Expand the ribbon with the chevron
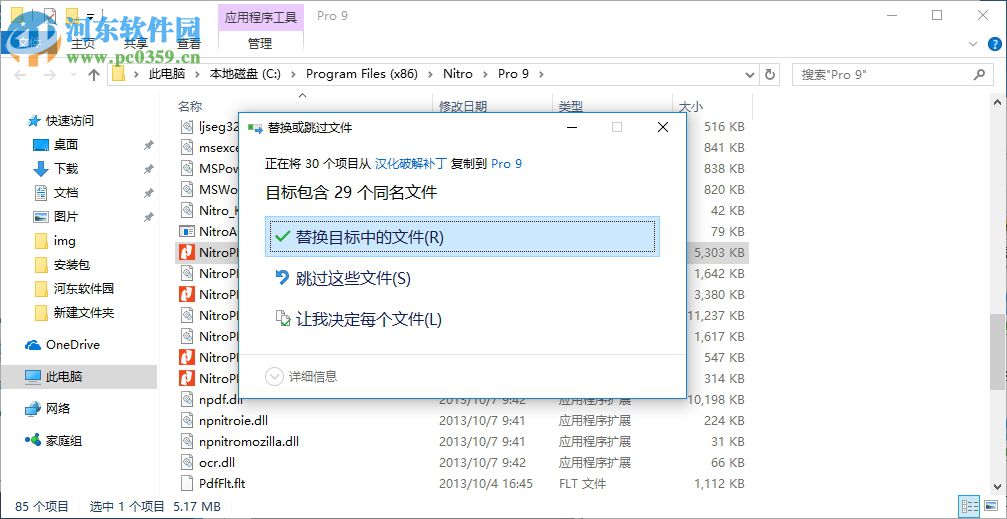This screenshot has width=1007, height=519. pos(974,44)
